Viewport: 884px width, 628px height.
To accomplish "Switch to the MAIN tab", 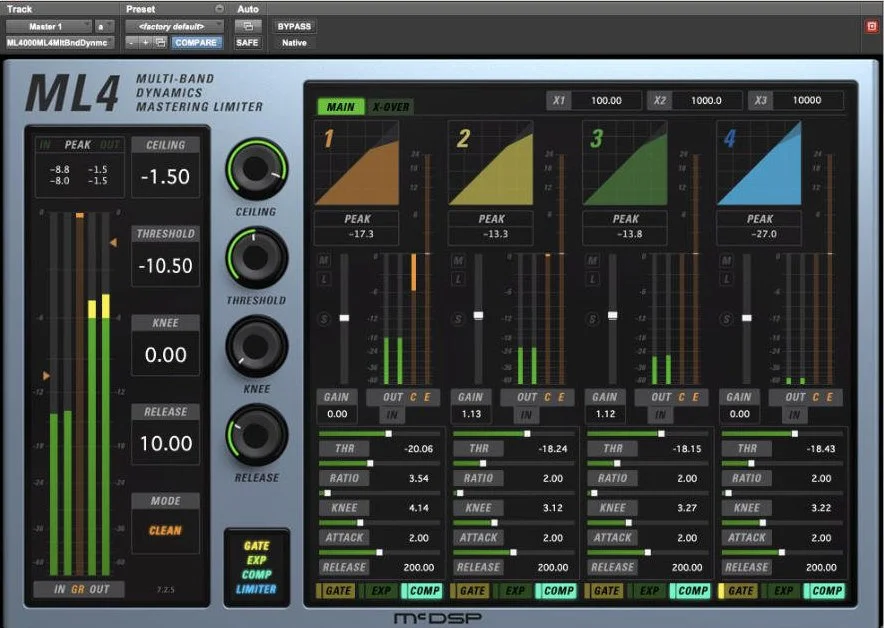I will point(341,107).
